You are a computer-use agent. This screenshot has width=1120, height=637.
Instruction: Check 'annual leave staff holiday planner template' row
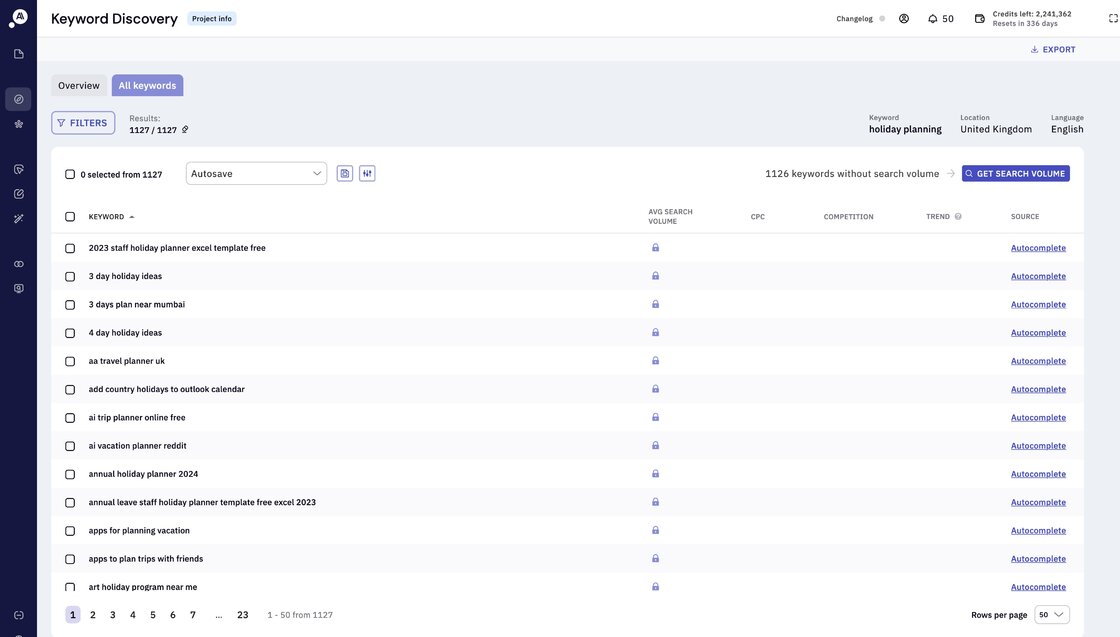[70, 503]
